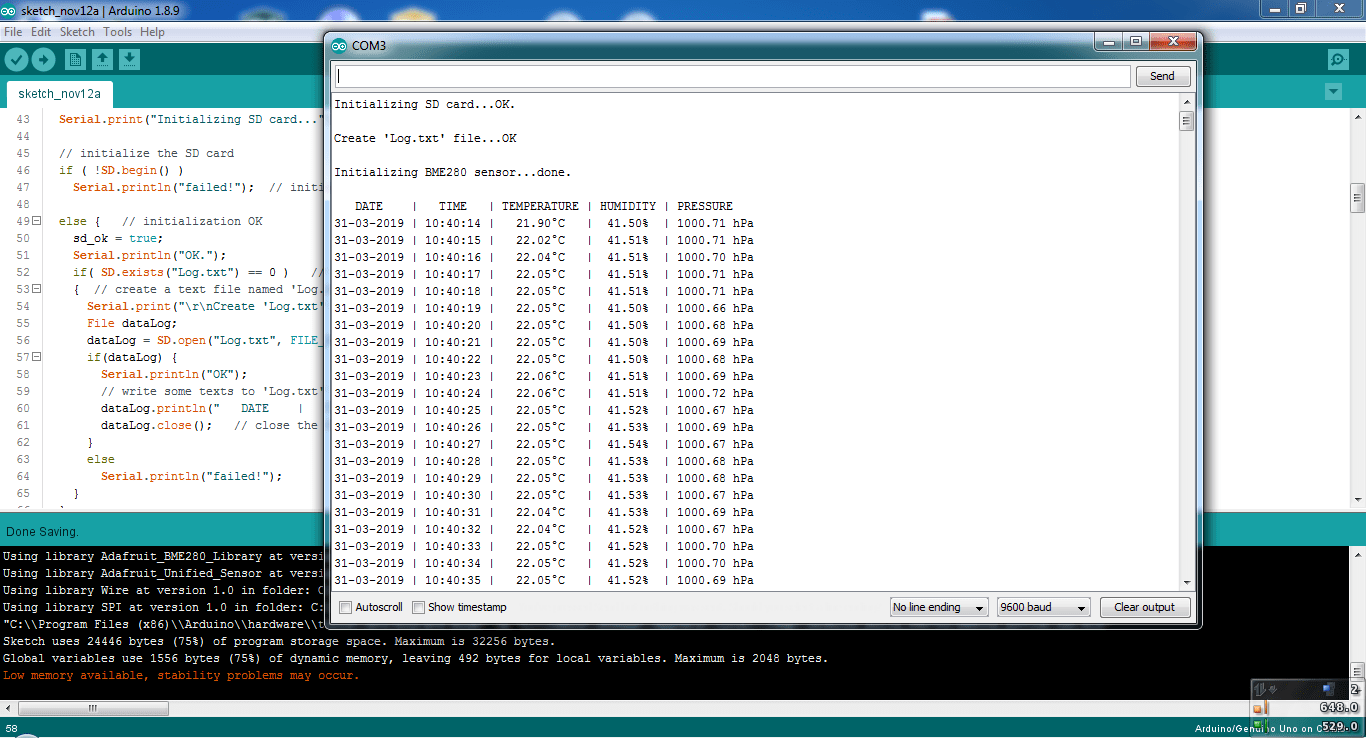
Task: Open the line ending dropdown
Action: click(938, 607)
